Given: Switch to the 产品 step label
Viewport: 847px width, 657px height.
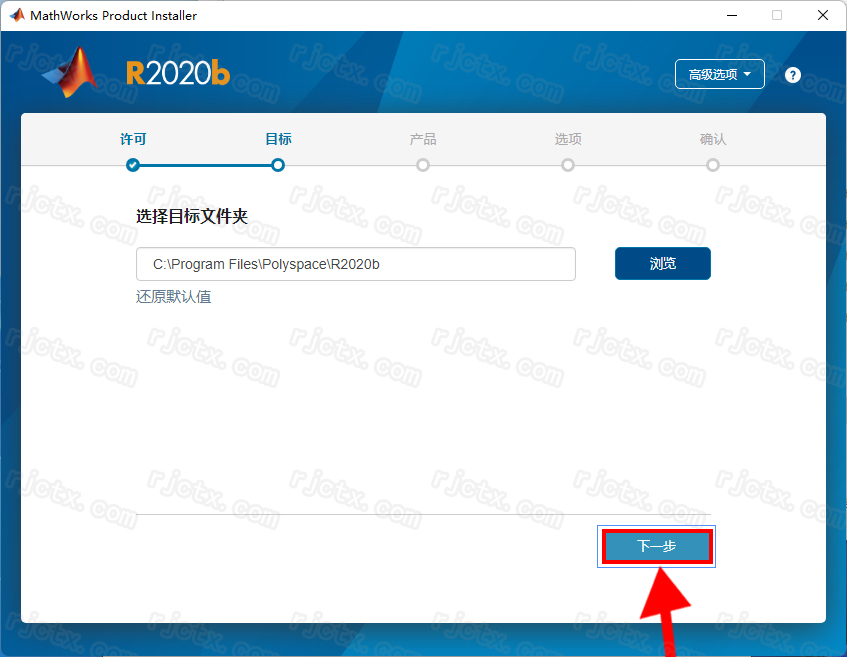Looking at the screenshot, I should (x=423, y=140).
